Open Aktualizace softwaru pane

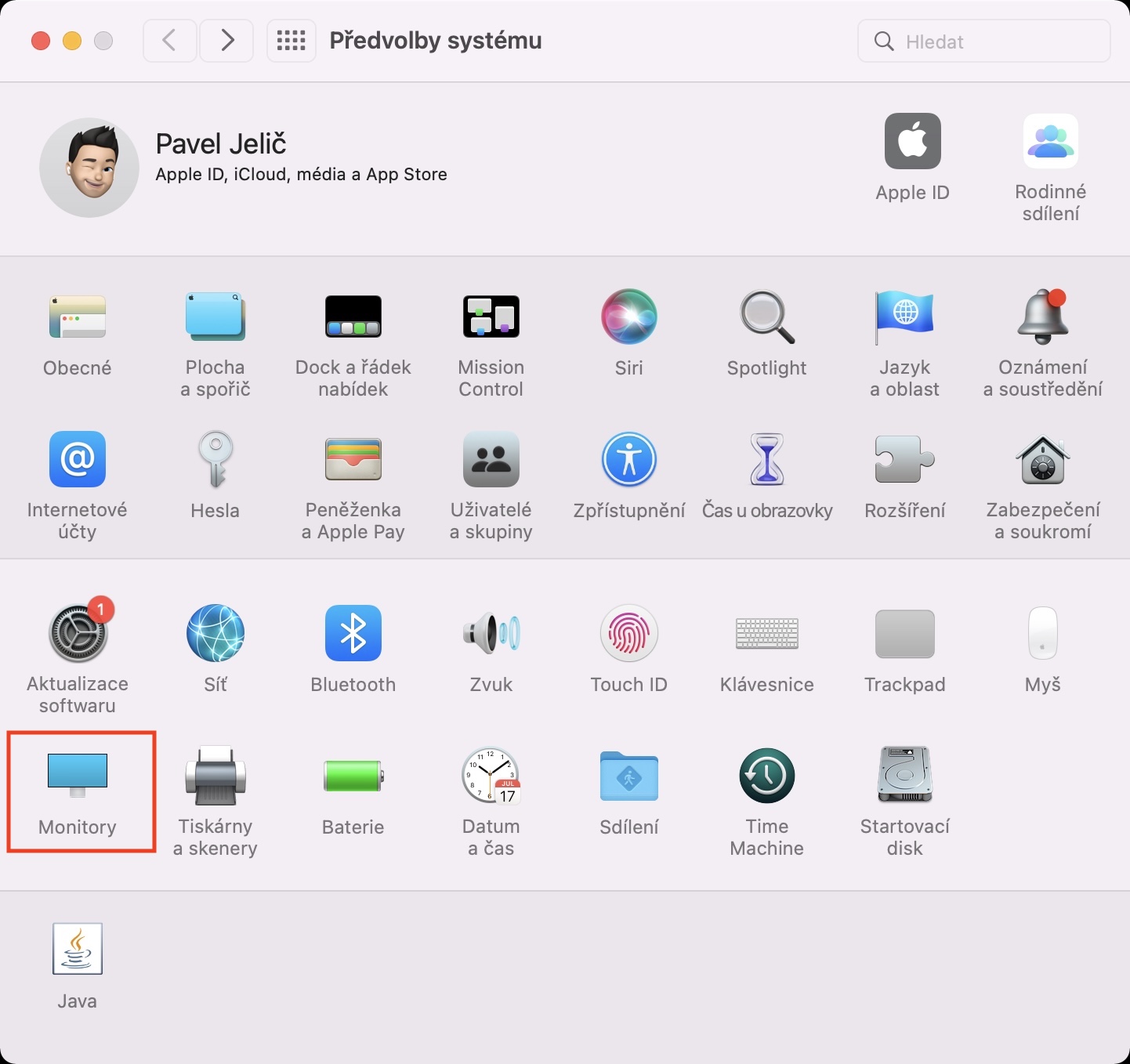pos(78,633)
